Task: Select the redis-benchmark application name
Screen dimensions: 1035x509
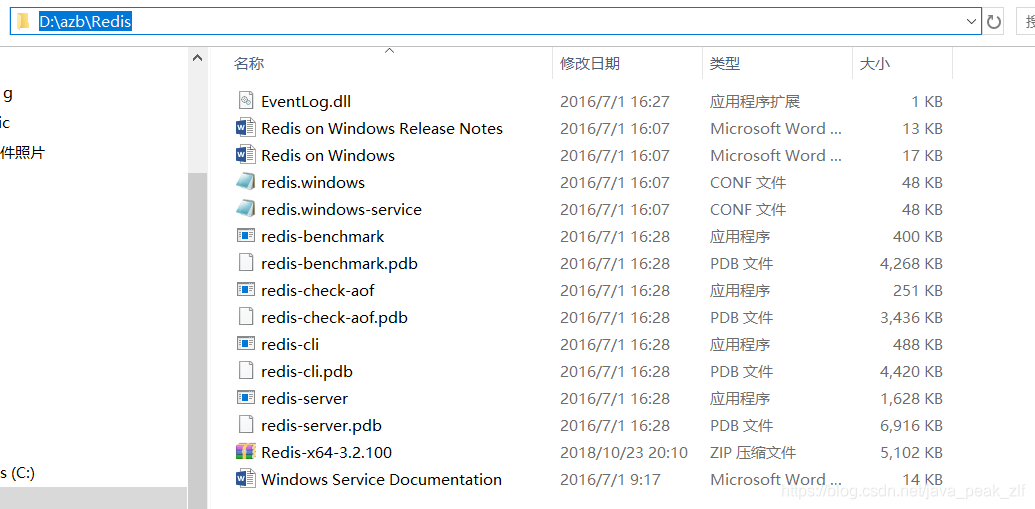Action: point(323,236)
